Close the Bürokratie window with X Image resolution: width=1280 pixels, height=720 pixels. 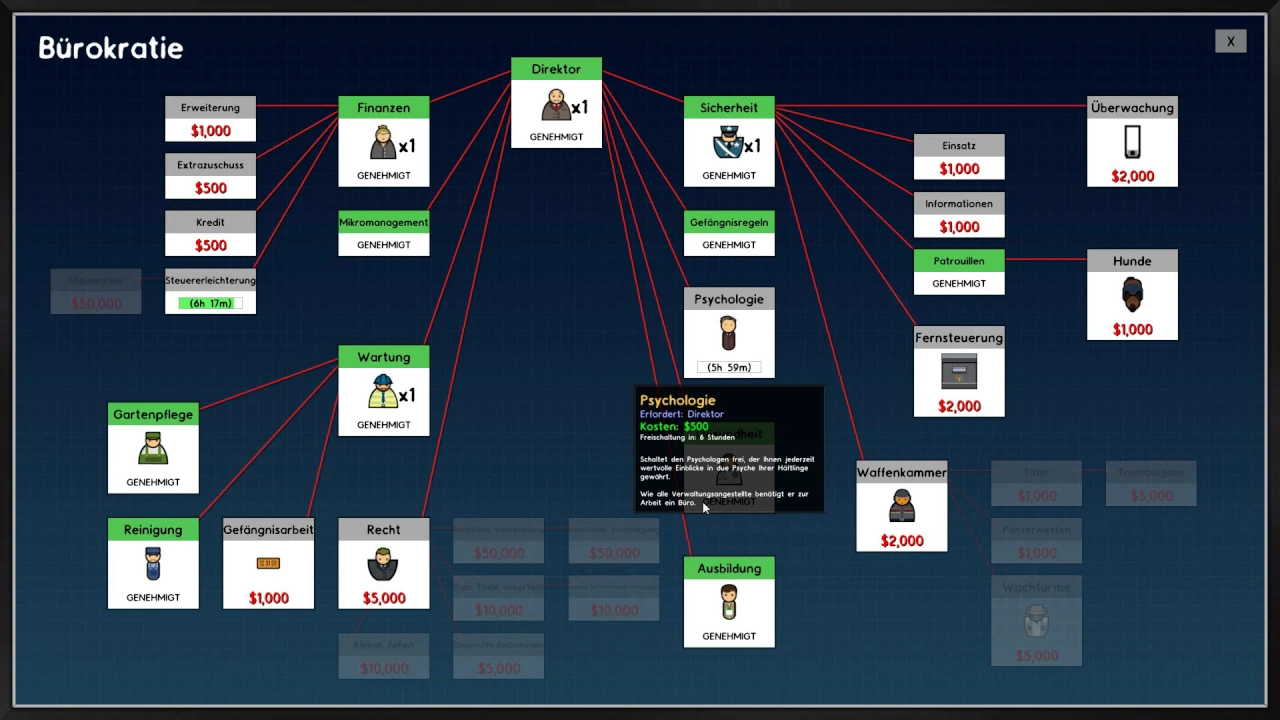point(1231,41)
